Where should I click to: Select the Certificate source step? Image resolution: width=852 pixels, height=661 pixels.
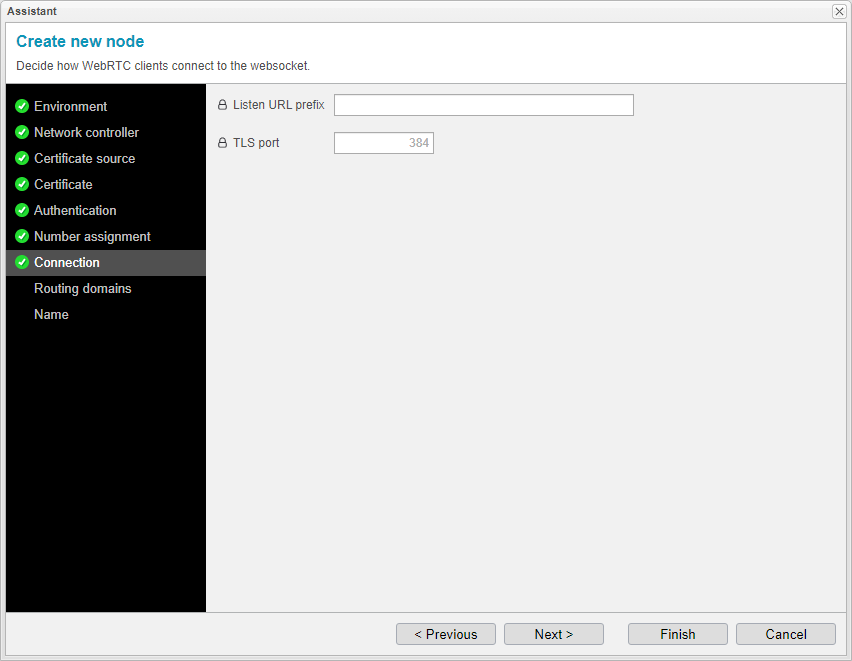click(x=84, y=158)
